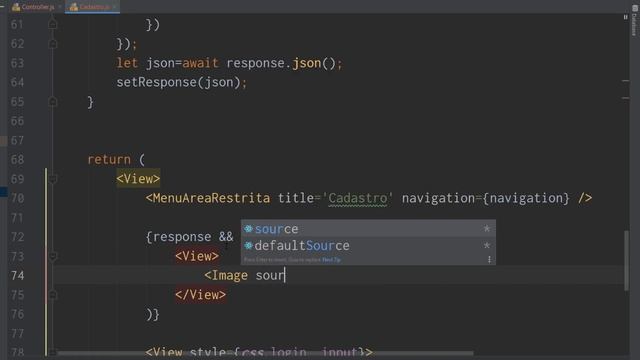Viewport: 640px width, 360px height.
Task: Click 'MenuAreaRestrita' component name
Action: [x=211, y=198]
